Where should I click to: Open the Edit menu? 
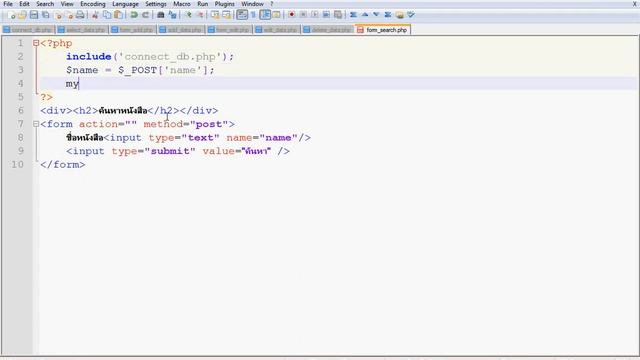pyautogui.click(x=24, y=4)
